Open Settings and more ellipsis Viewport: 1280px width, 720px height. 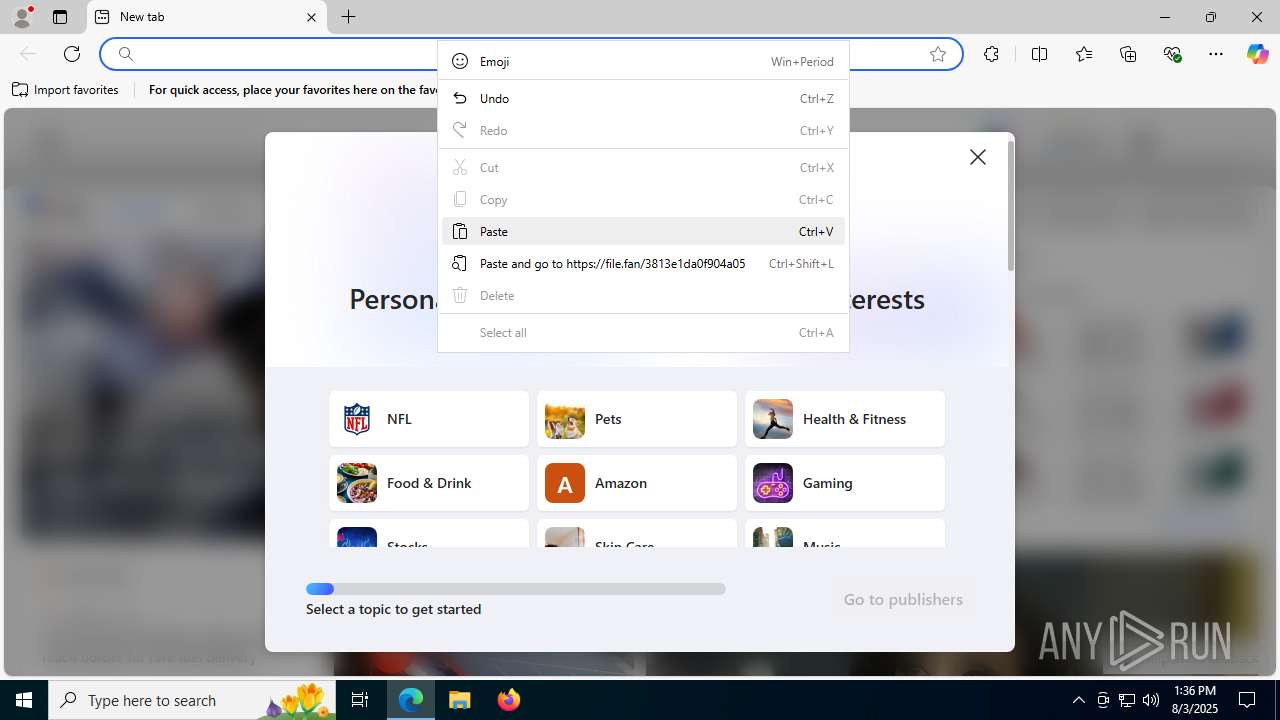[x=1216, y=54]
